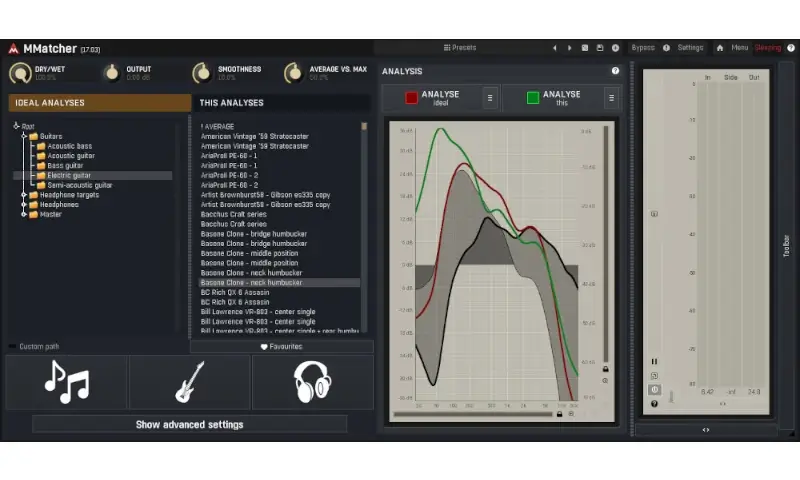Toggle the Bypass button
The width and height of the screenshot is (800, 480).
point(643,48)
